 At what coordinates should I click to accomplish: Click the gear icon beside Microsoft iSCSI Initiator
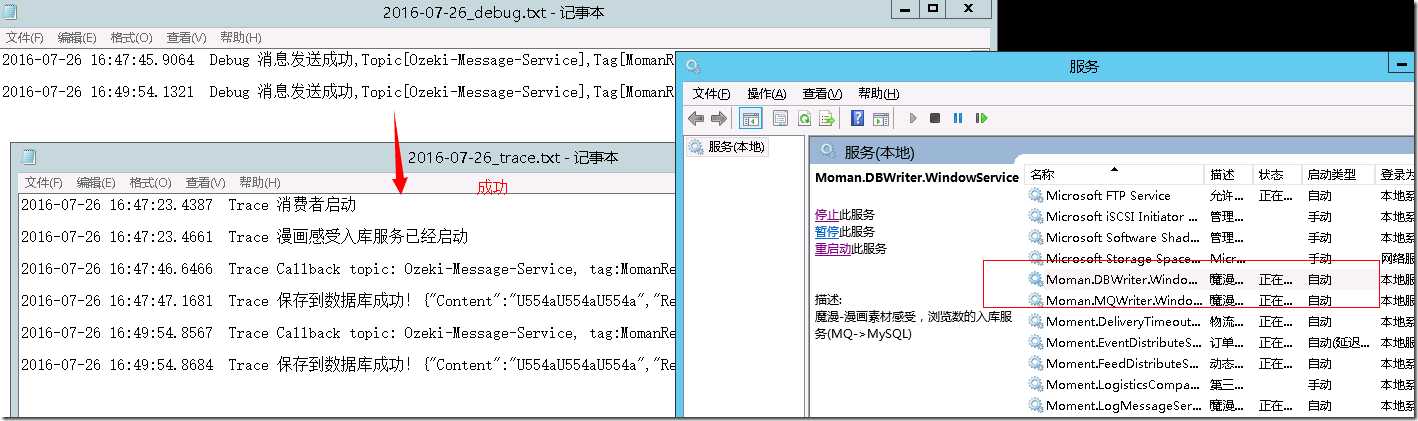tap(1035, 217)
